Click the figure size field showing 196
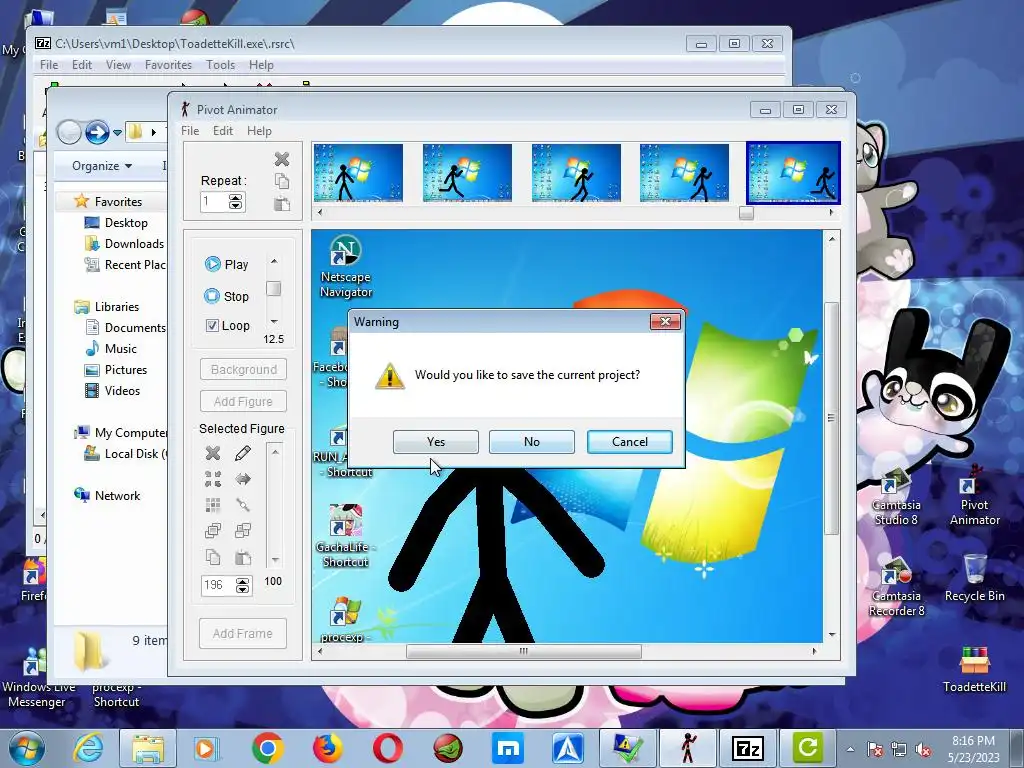The width and height of the screenshot is (1024, 768). coord(218,585)
